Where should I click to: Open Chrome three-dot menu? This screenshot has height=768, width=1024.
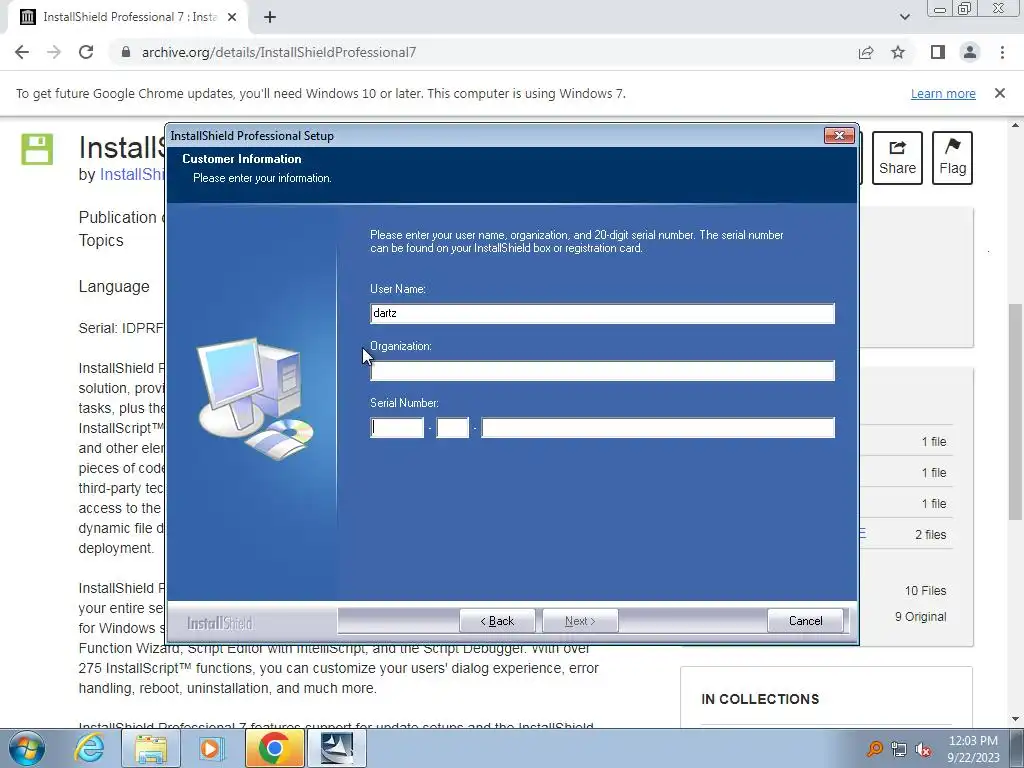point(1002,52)
